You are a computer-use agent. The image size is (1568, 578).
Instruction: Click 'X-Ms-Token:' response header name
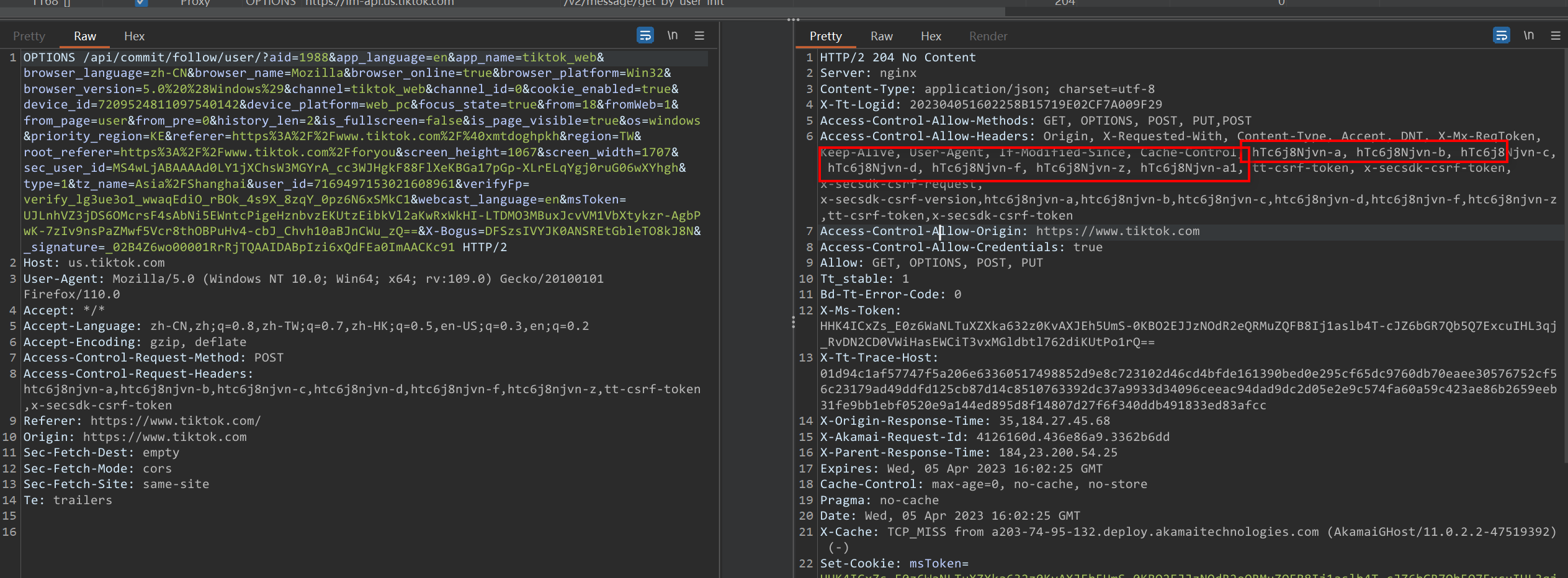pyautogui.click(x=861, y=310)
